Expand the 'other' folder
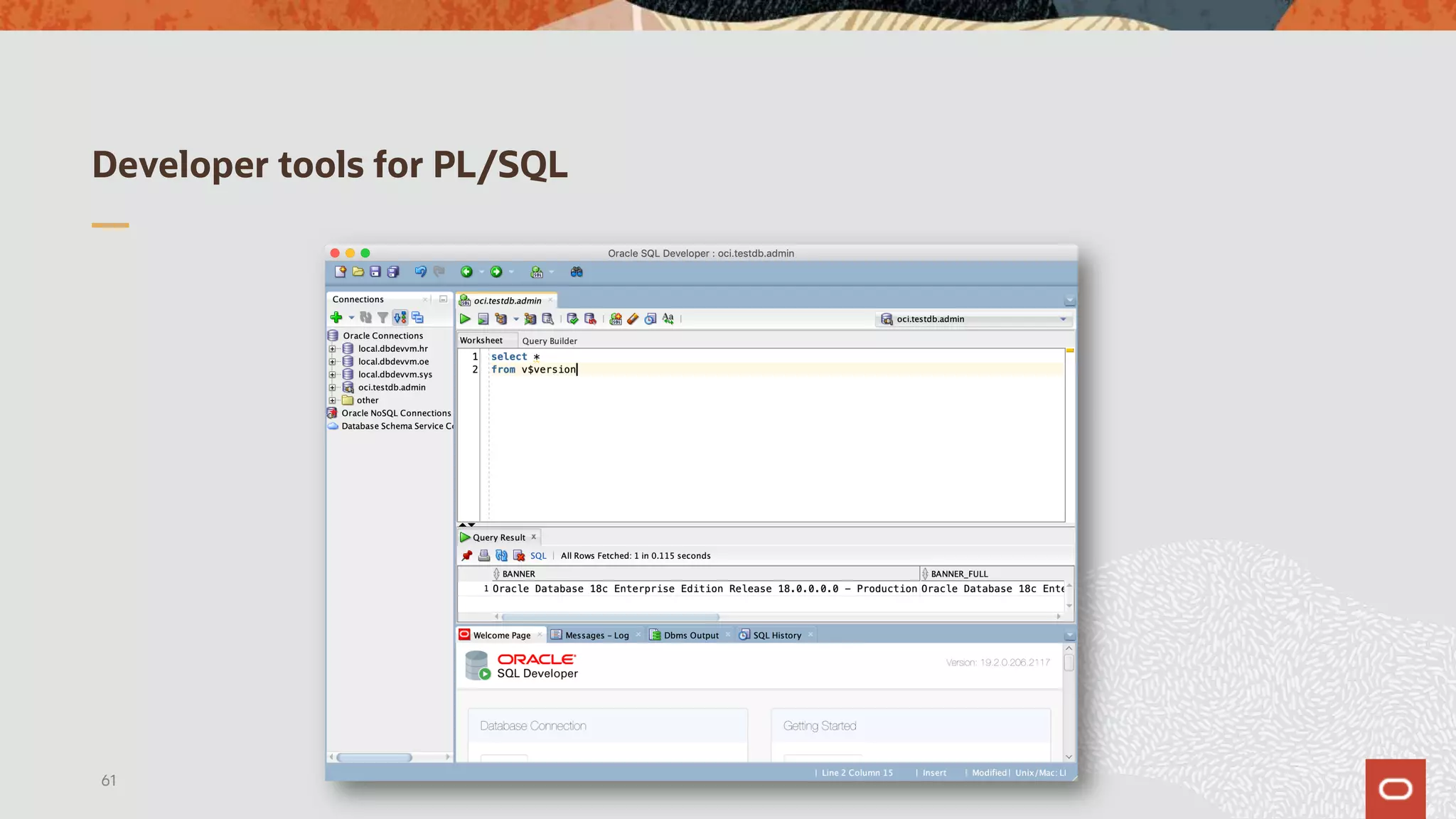 pyautogui.click(x=332, y=400)
